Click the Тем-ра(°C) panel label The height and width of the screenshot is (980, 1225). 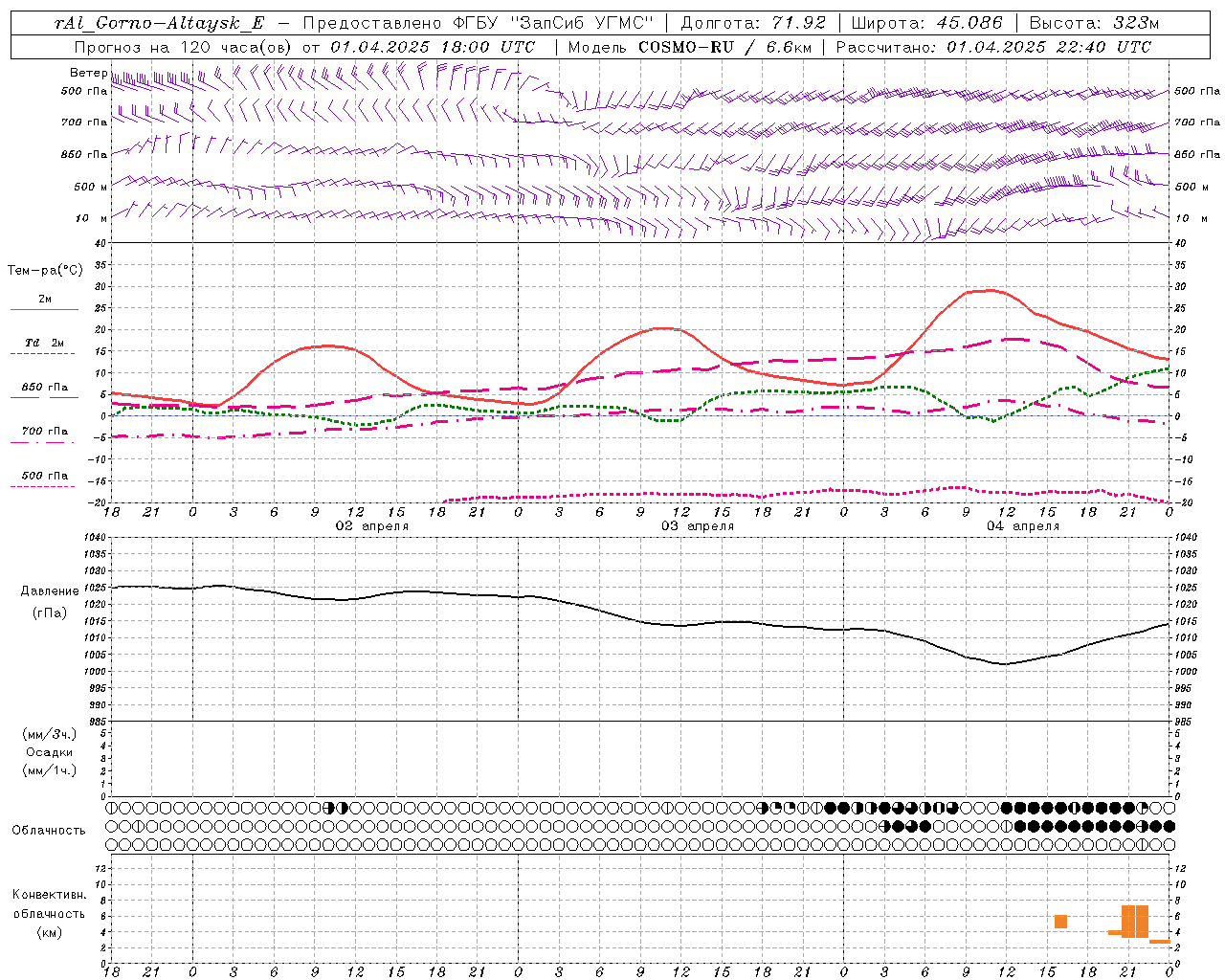click(45, 271)
